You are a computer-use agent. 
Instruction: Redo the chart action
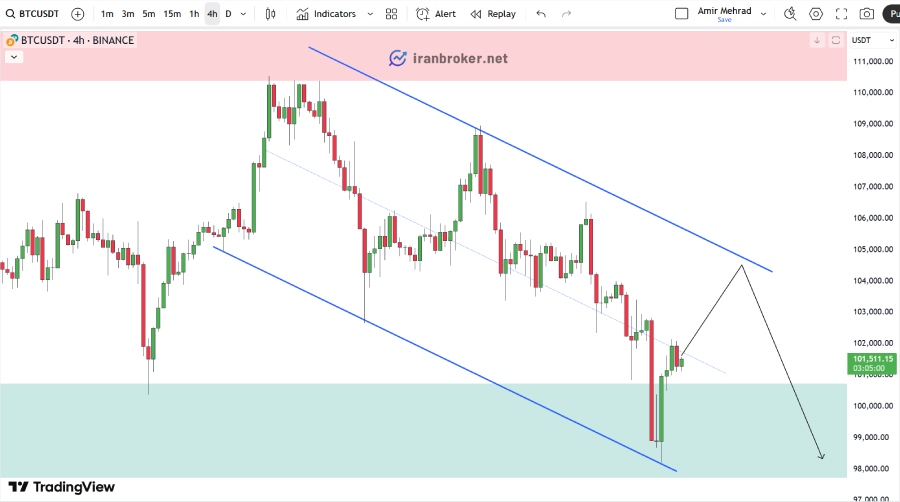point(567,14)
